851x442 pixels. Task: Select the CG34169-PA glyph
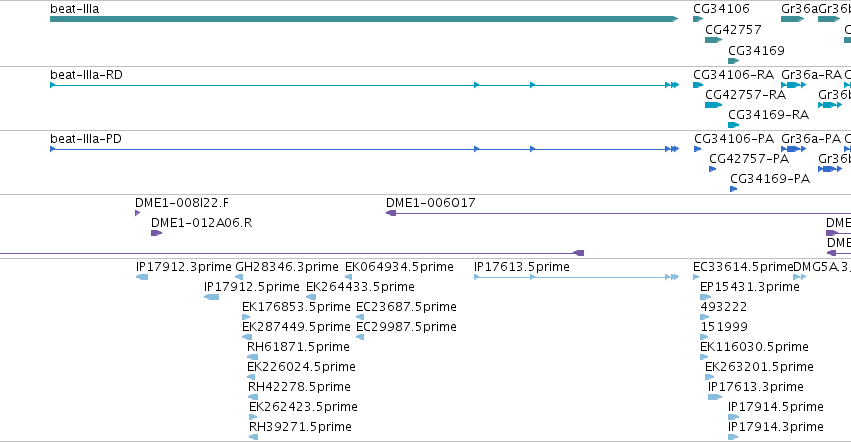click(x=733, y=189)
